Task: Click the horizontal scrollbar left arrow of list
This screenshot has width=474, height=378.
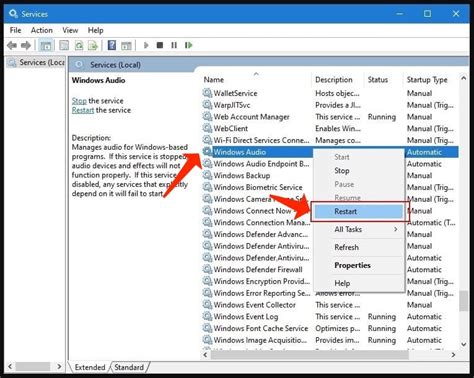Action: click(x=205, y=355)
